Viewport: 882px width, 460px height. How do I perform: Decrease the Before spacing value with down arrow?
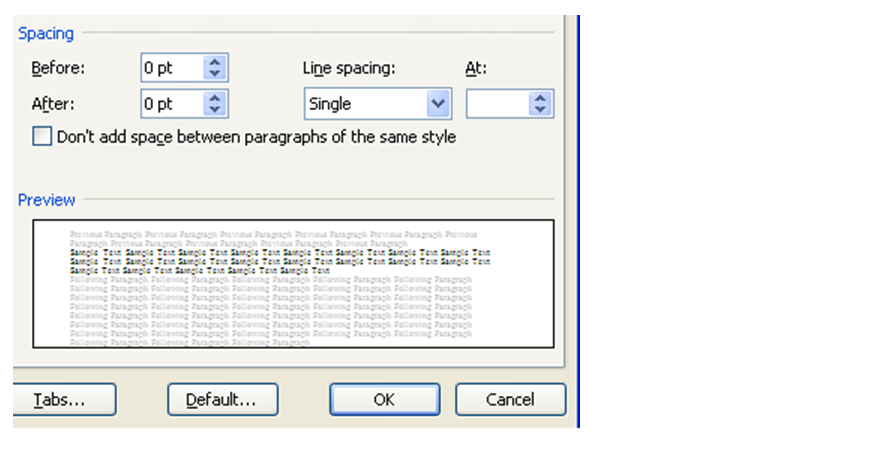(x=215, y=74)
